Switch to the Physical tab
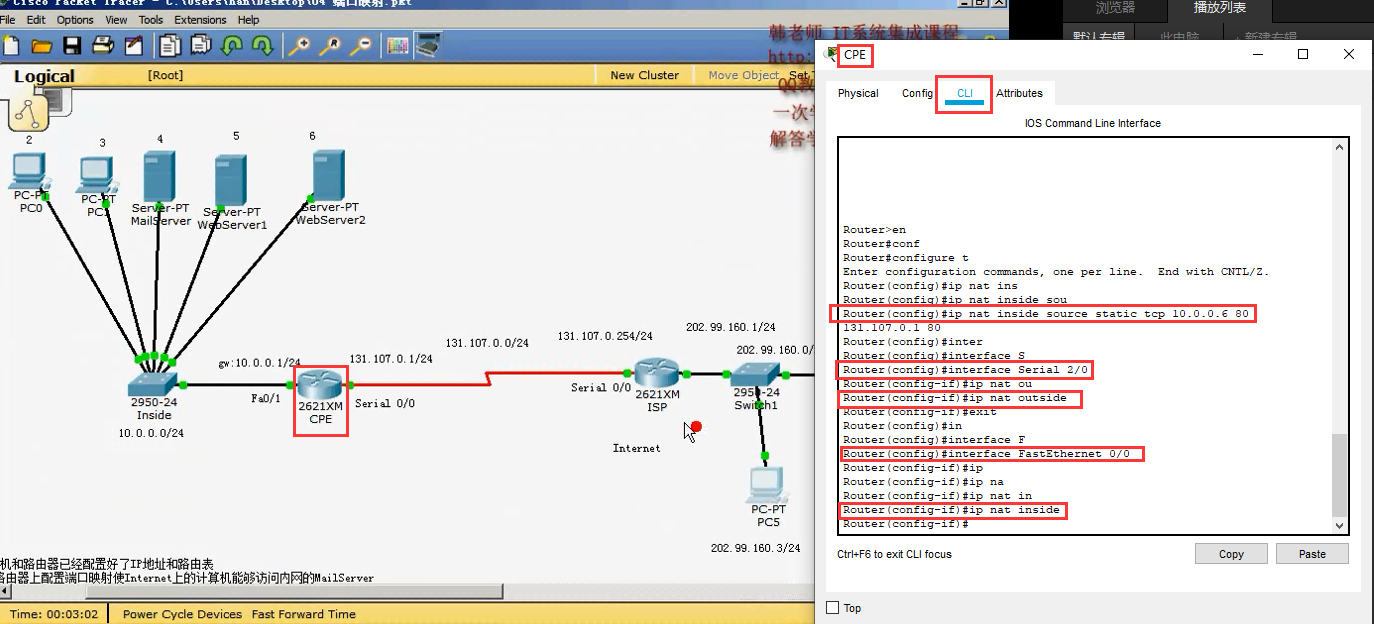Viewport: 1374px width, 624px height. [x=858, y=93]
